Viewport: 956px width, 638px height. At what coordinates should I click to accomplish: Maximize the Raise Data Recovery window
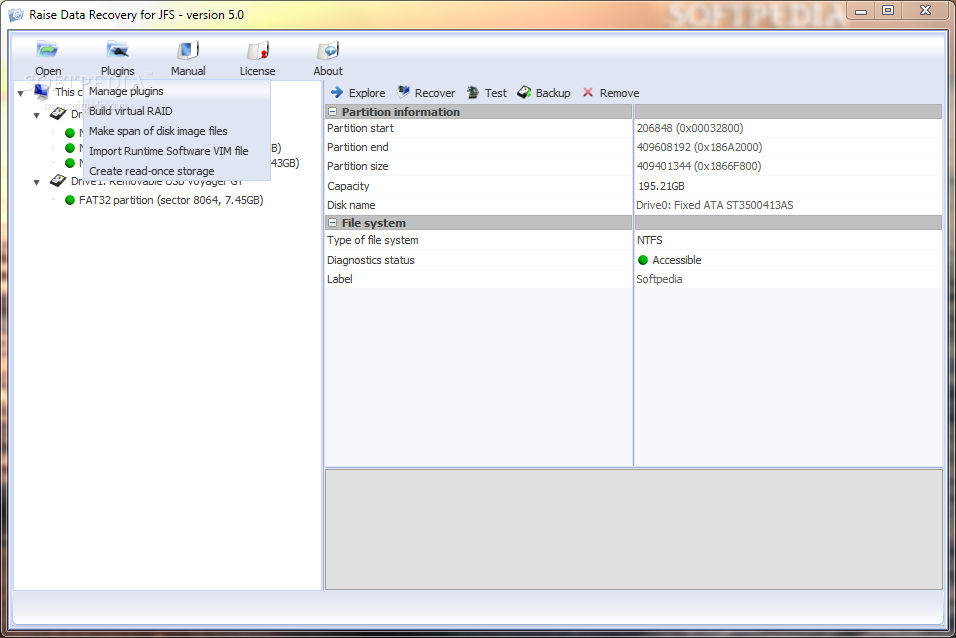[888, 10]
